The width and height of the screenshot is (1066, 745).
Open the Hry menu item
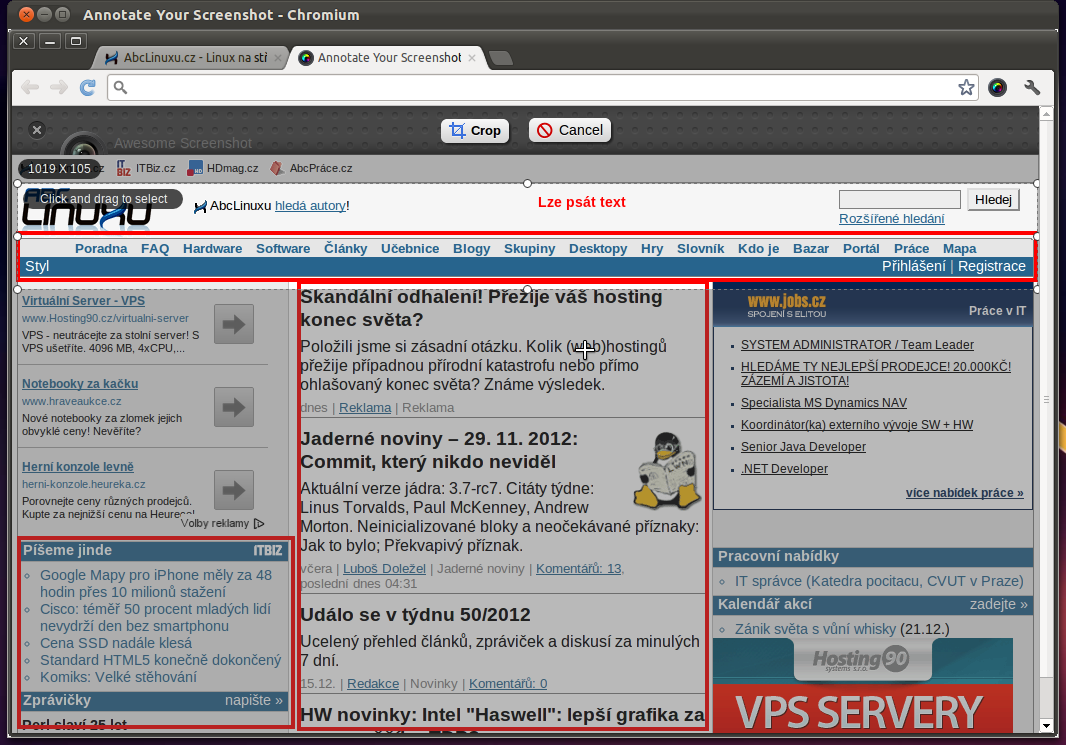[x=652, y=249]
